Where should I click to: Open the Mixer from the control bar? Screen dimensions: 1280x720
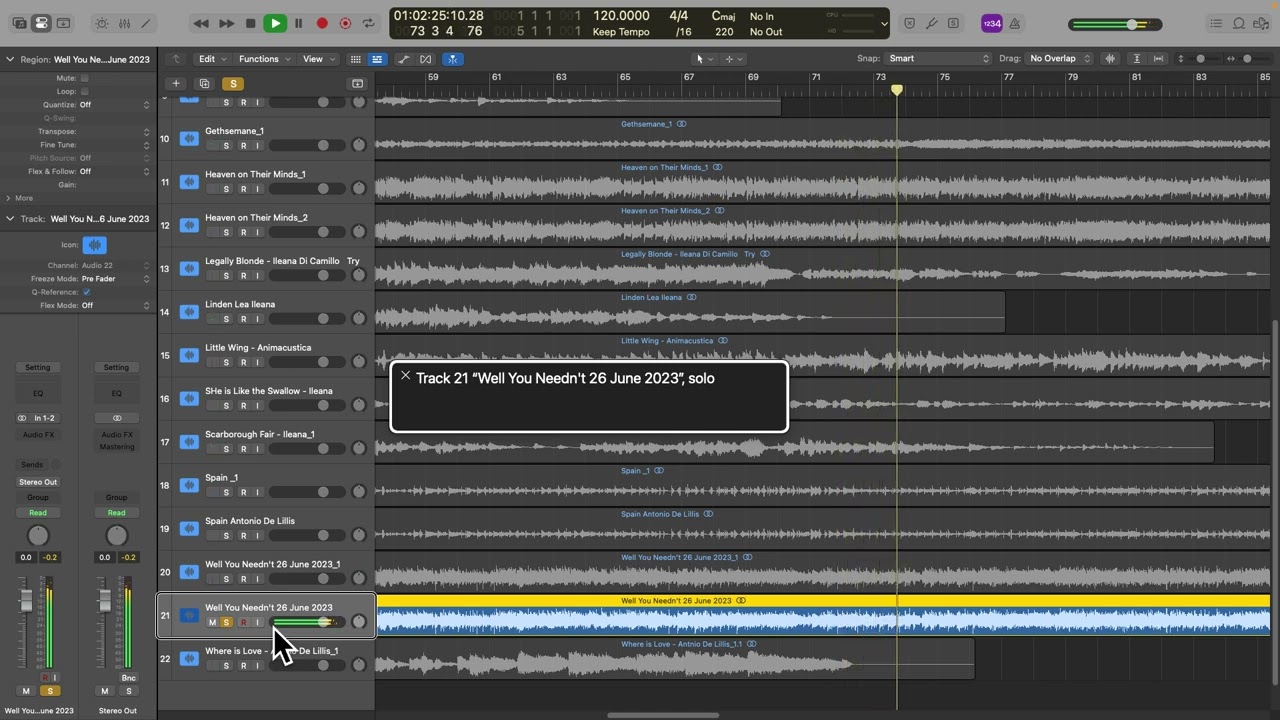pos(124,23)
